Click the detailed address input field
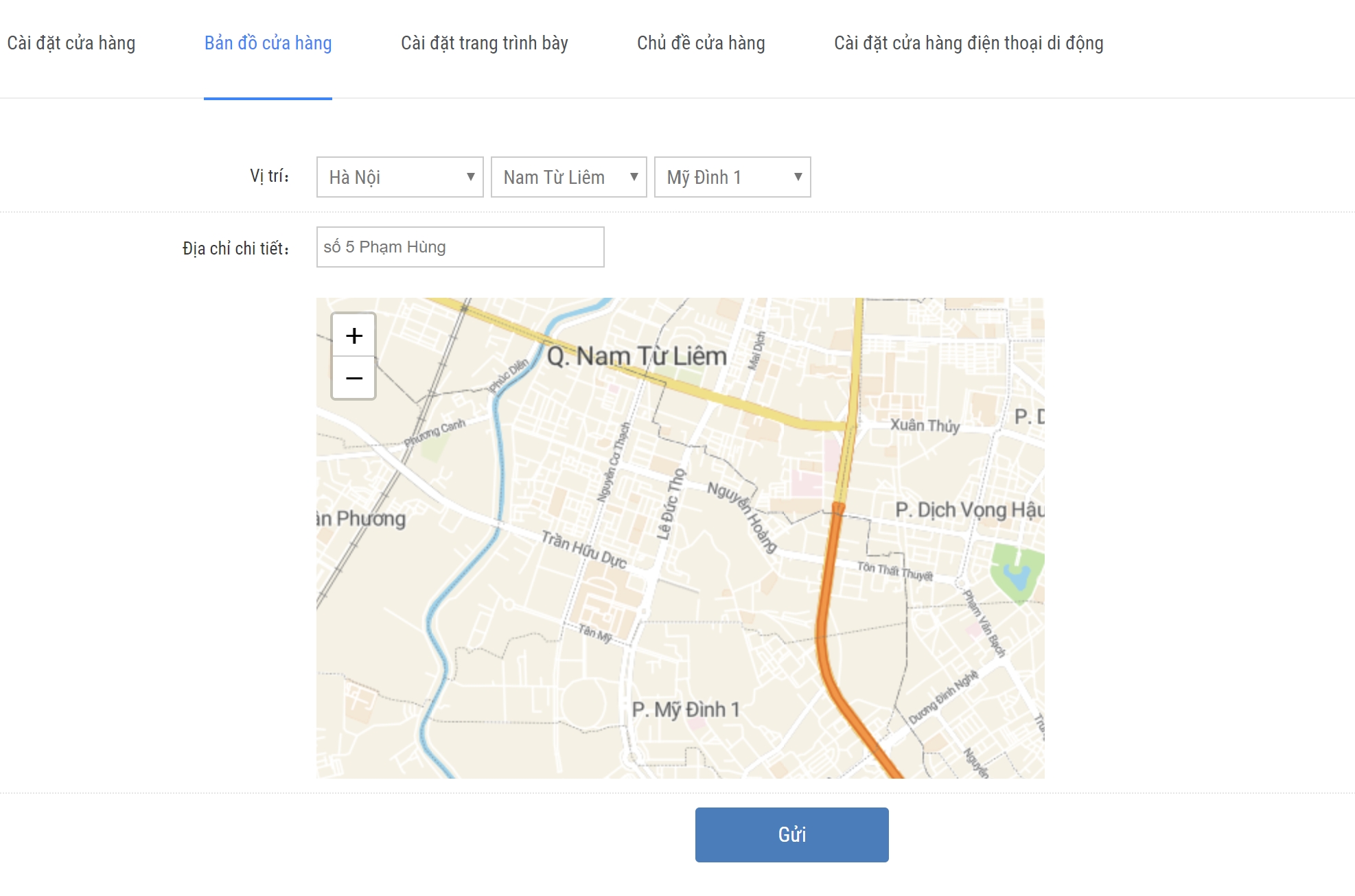Image resolution: width=1355 pixels, height=896 pixels. (x=460, y=247)
